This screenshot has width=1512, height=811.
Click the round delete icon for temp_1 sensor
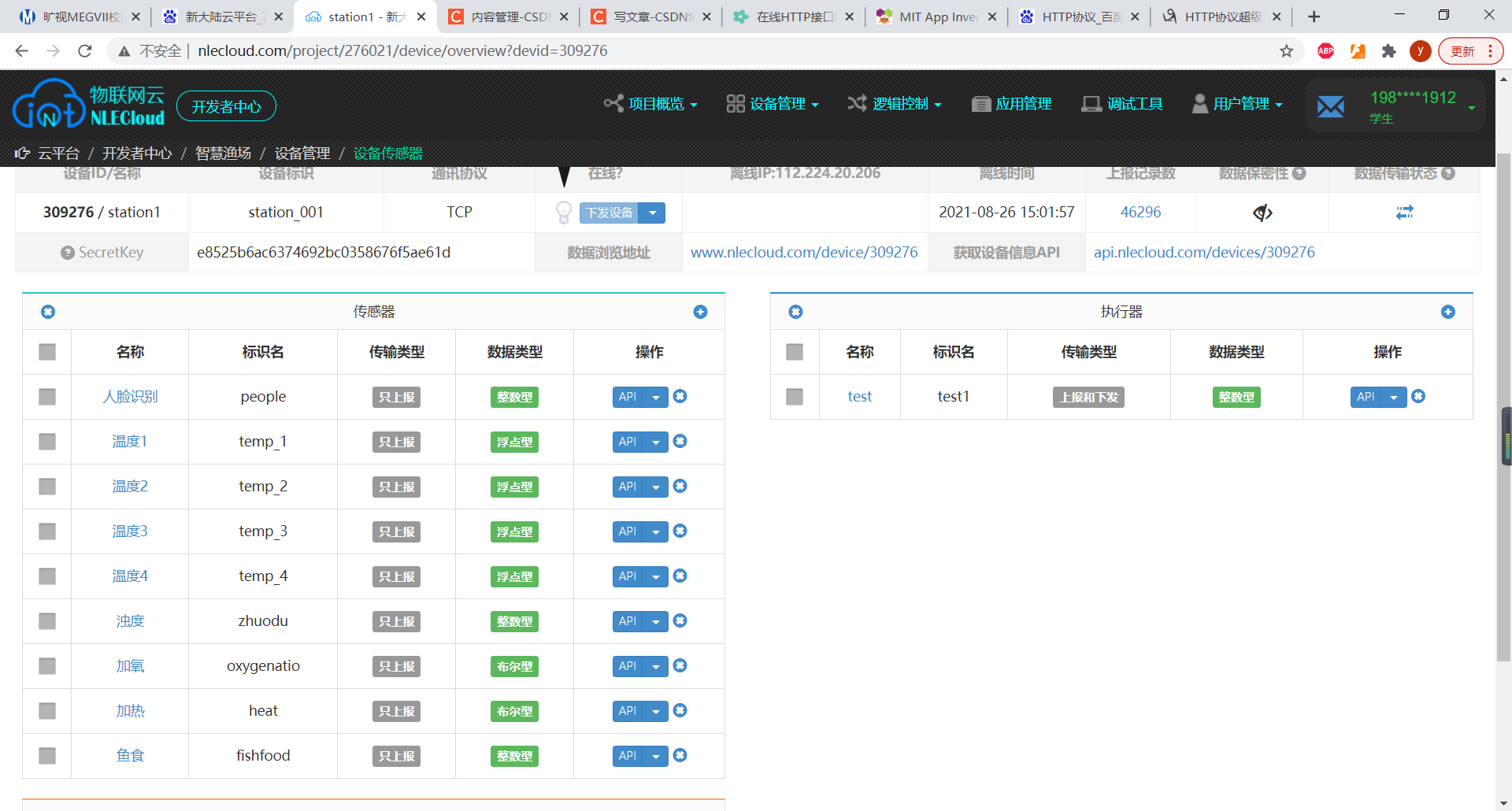(680, 441)
